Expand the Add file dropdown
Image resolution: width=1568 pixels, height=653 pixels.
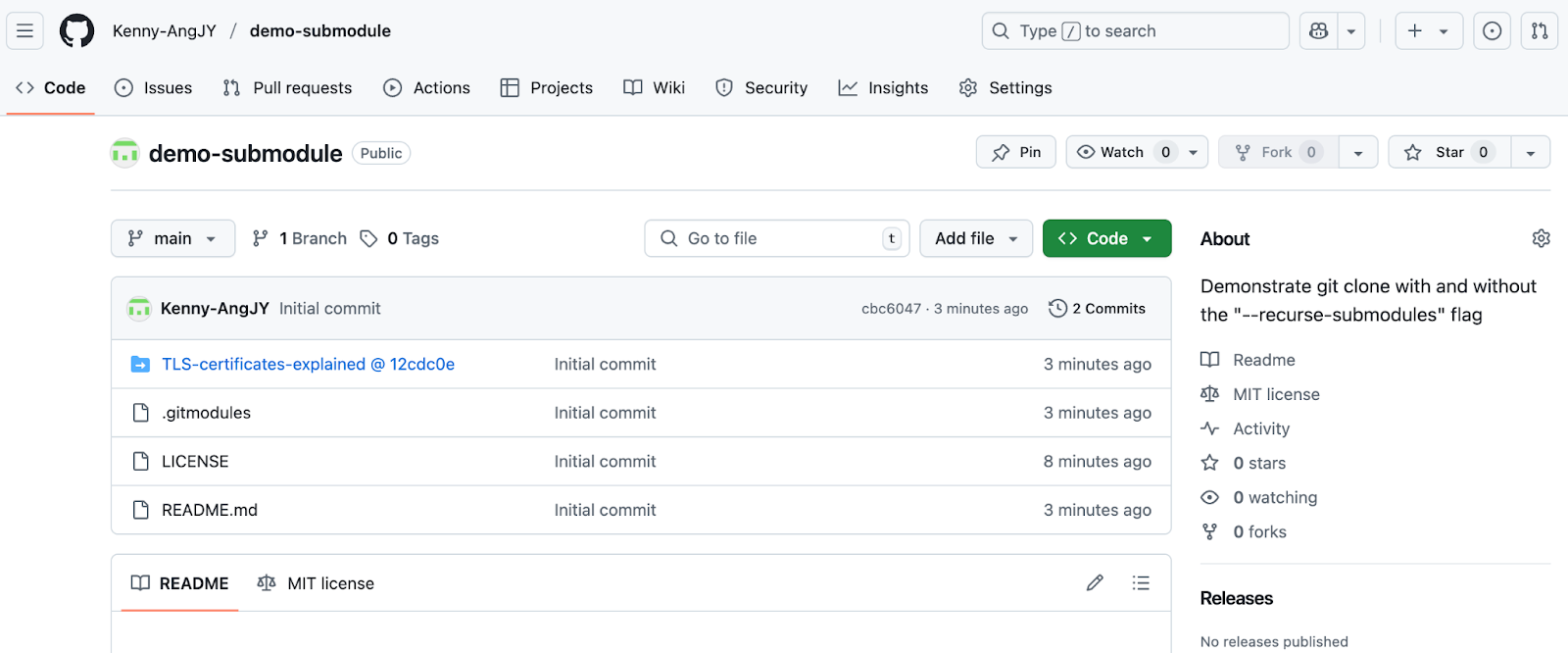[976, 238]
